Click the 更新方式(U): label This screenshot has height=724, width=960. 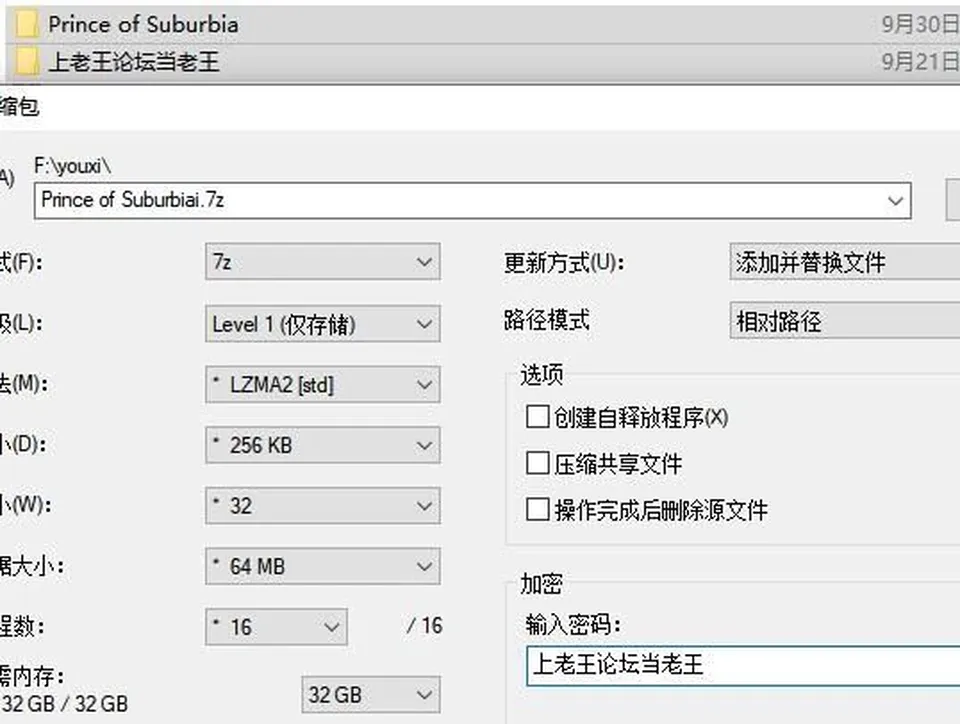(x=564, y=263)
